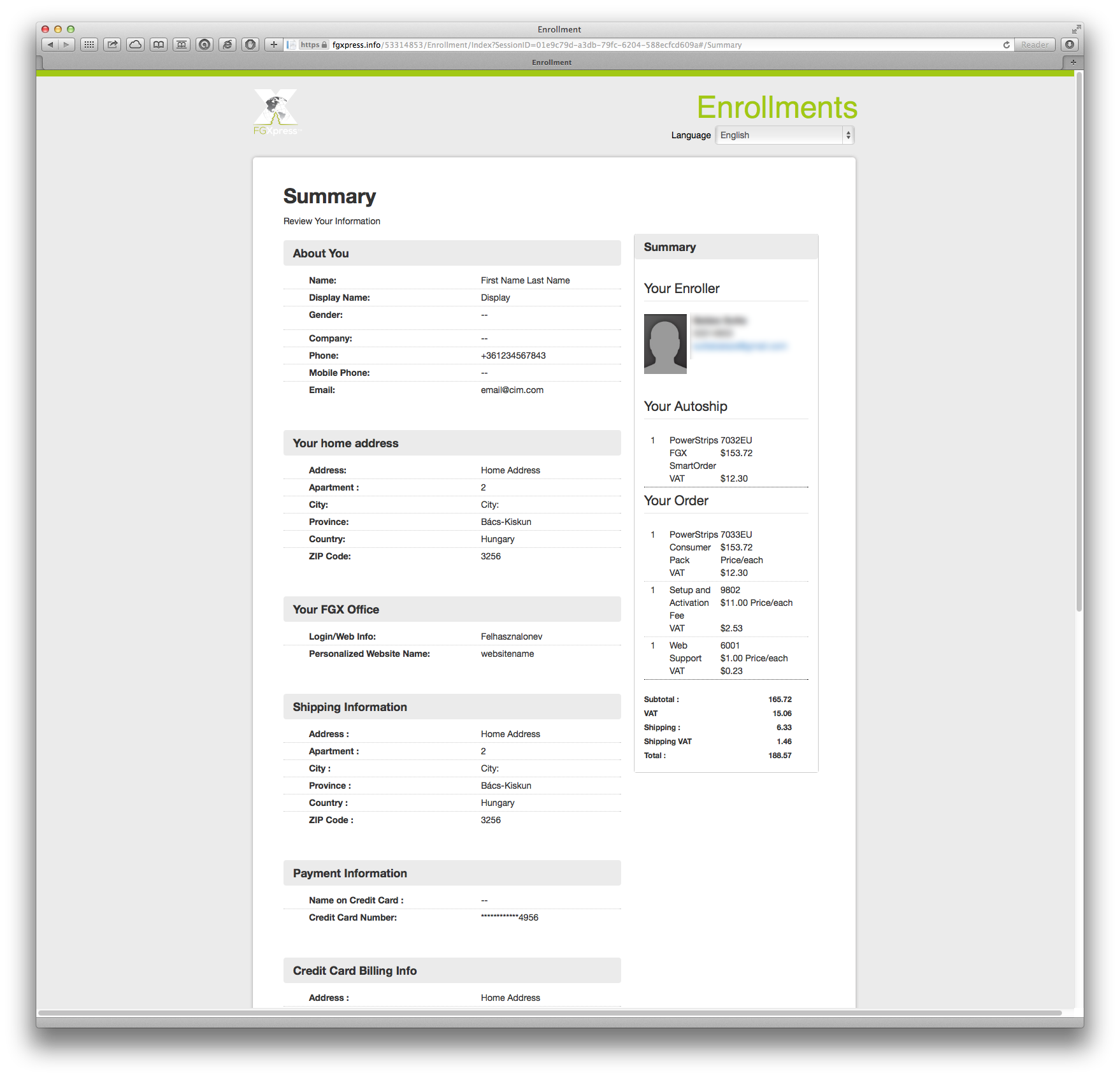Enter full screen with the corner arrows
The height and width of the screenshot is (1078, 1120).
[x=1076, y=29]
